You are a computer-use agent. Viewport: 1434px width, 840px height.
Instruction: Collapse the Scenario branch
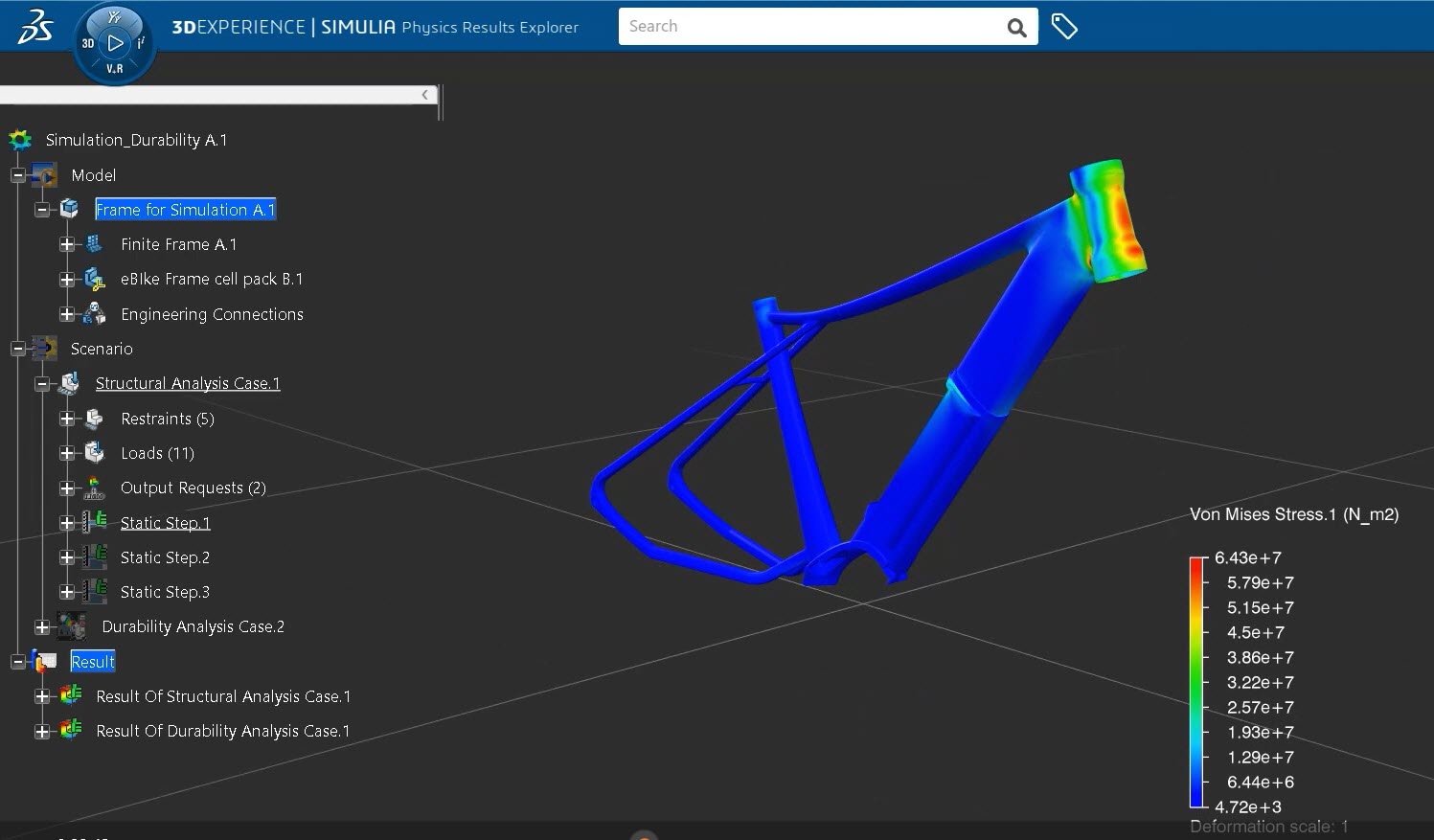17,348
